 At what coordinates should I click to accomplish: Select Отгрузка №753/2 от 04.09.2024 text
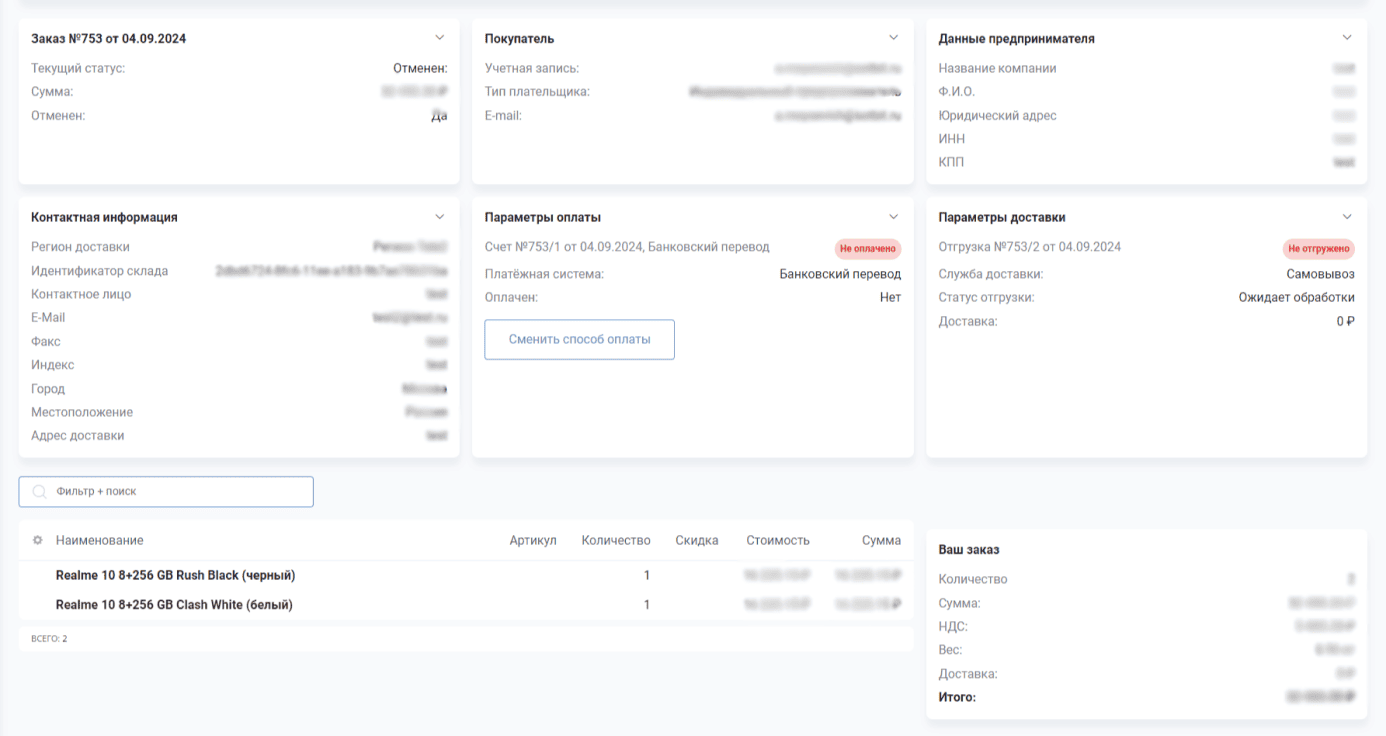tap(1030, 247)
